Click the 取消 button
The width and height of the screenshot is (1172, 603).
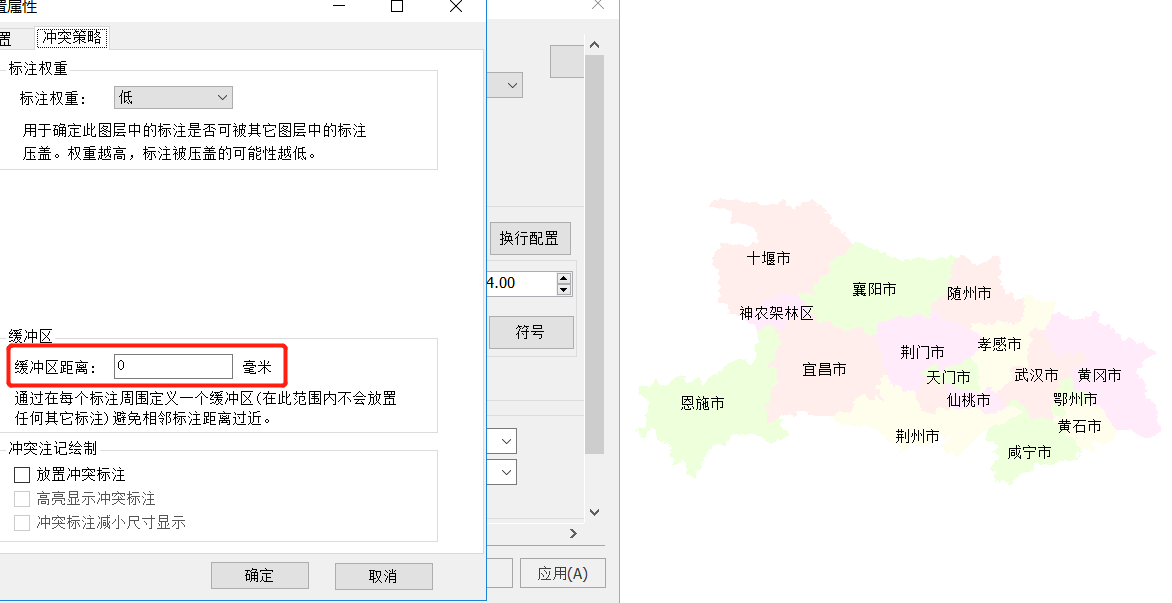click(x=383, y=576)
